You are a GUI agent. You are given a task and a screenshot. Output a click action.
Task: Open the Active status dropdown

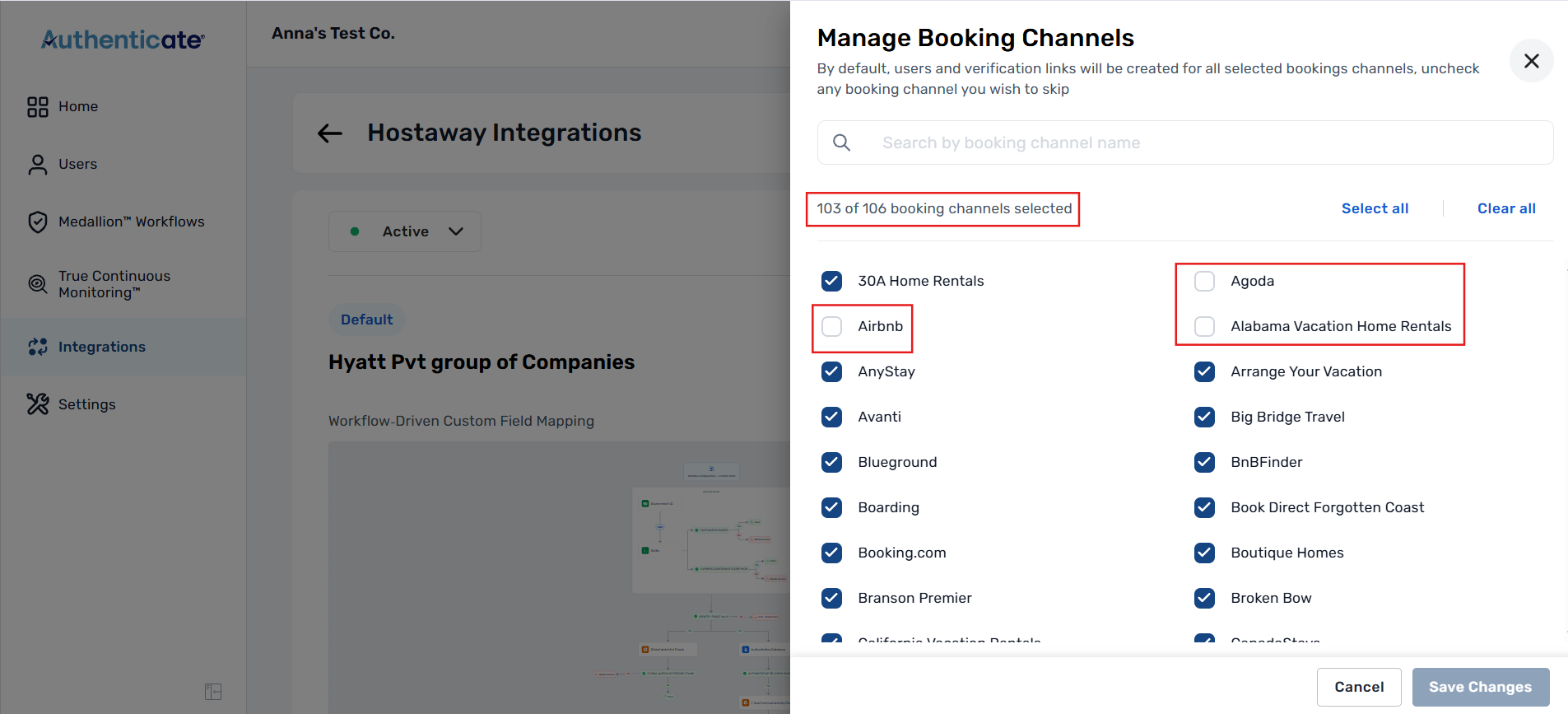point(405,231)
